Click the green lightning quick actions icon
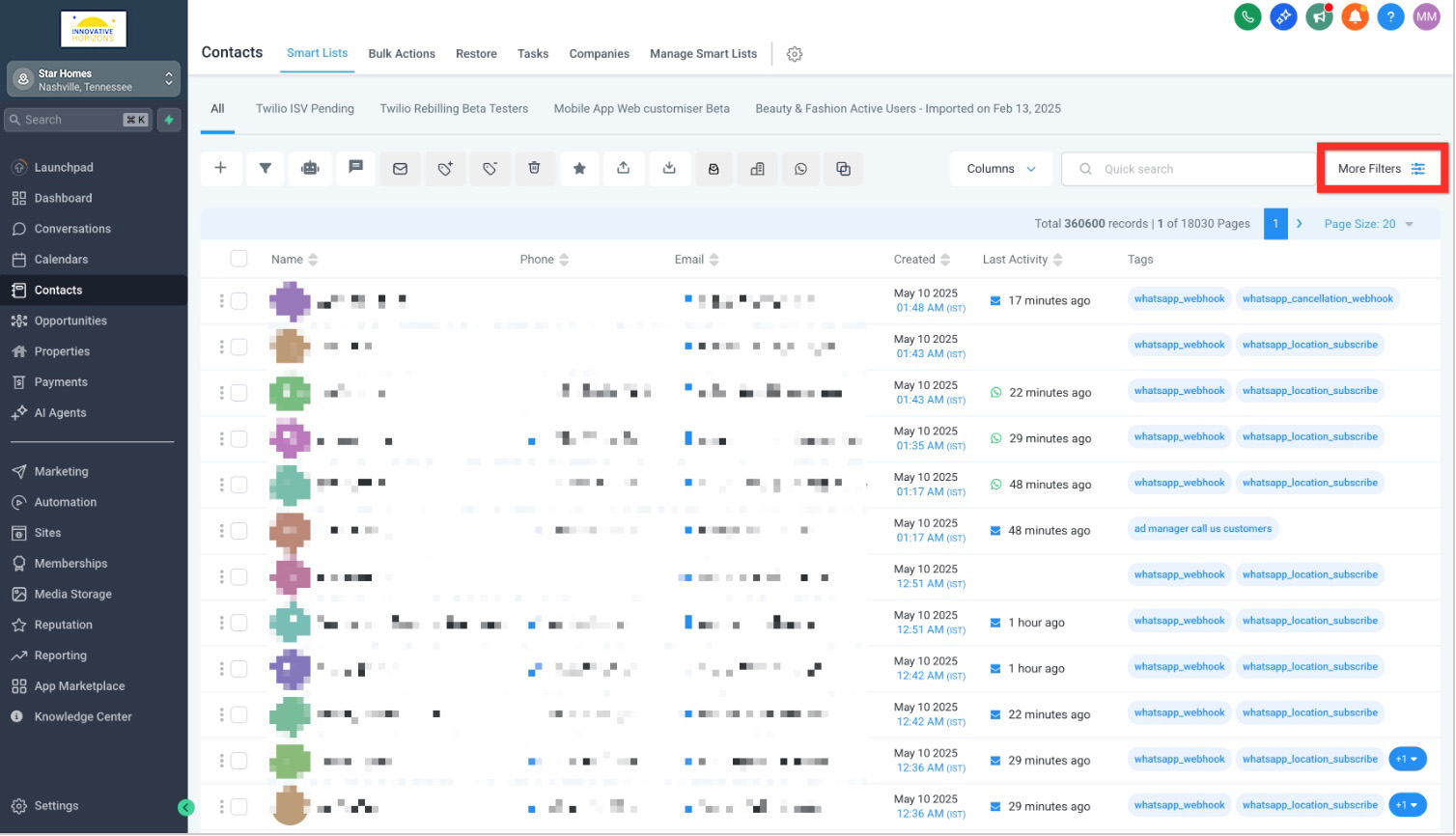 coord(169,120)
